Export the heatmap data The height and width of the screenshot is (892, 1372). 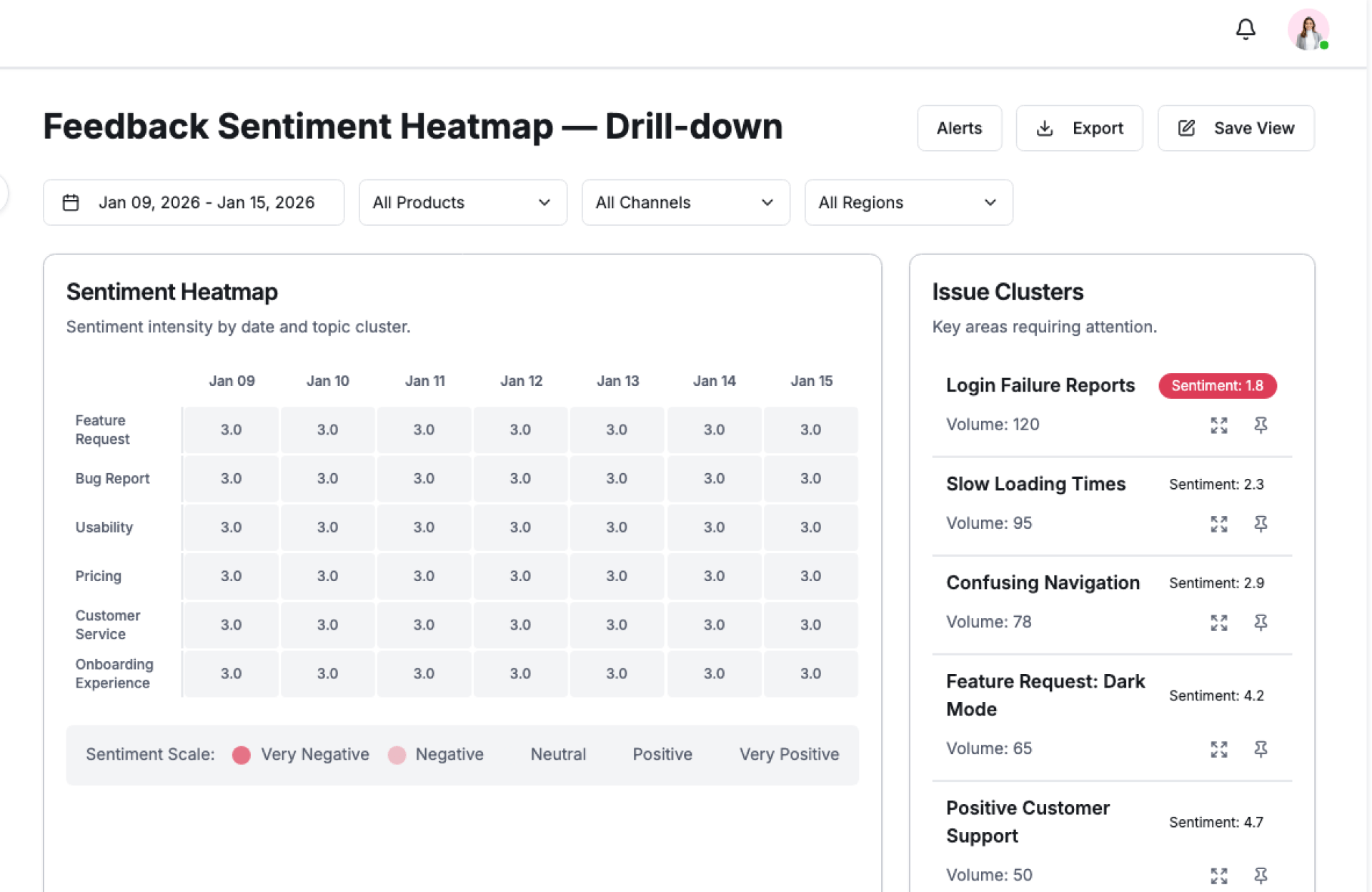pyautogui.click(x=1079, y=128)
